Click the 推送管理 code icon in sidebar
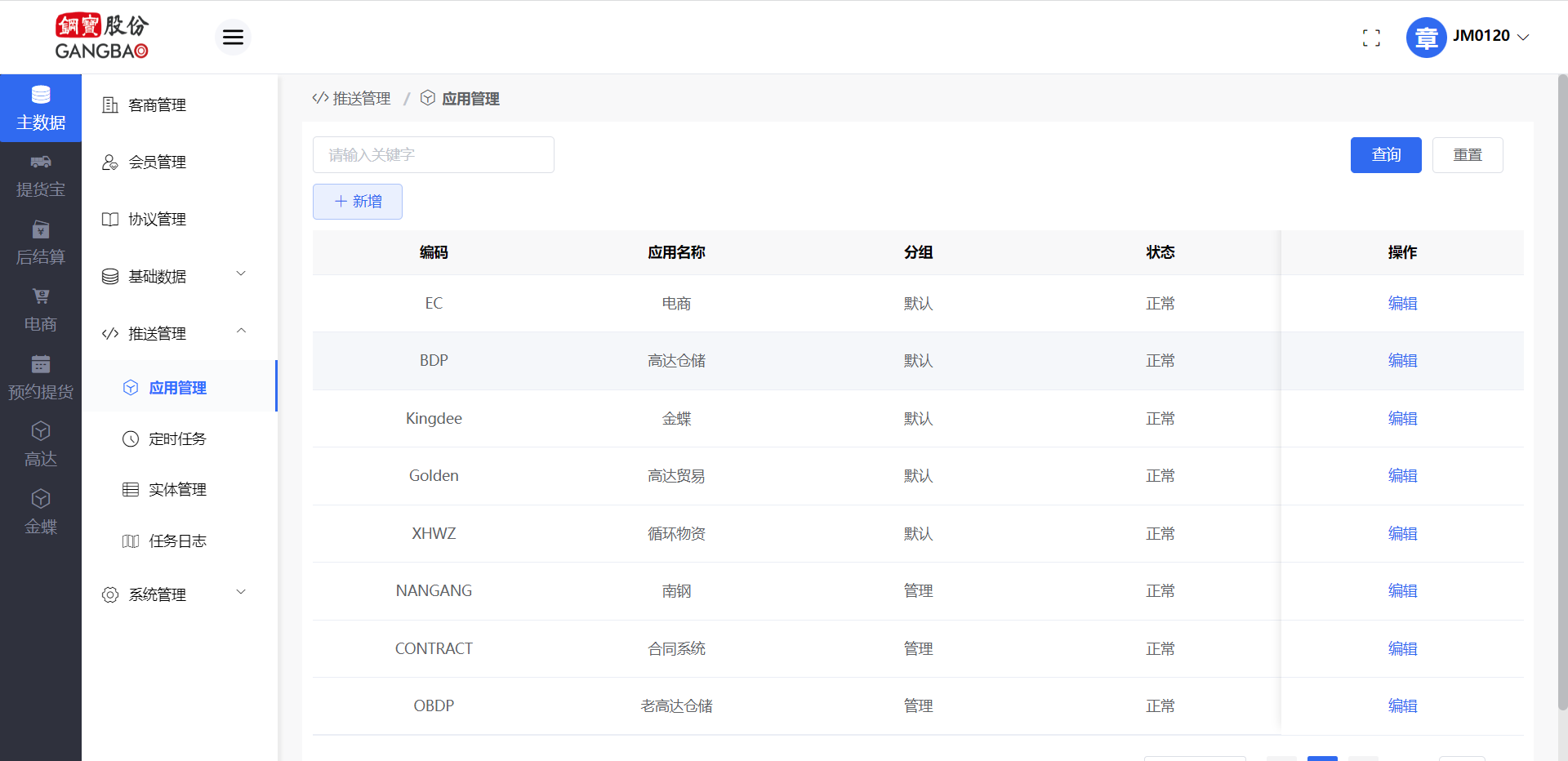1568x761 pixels. [x=110, y=333]
